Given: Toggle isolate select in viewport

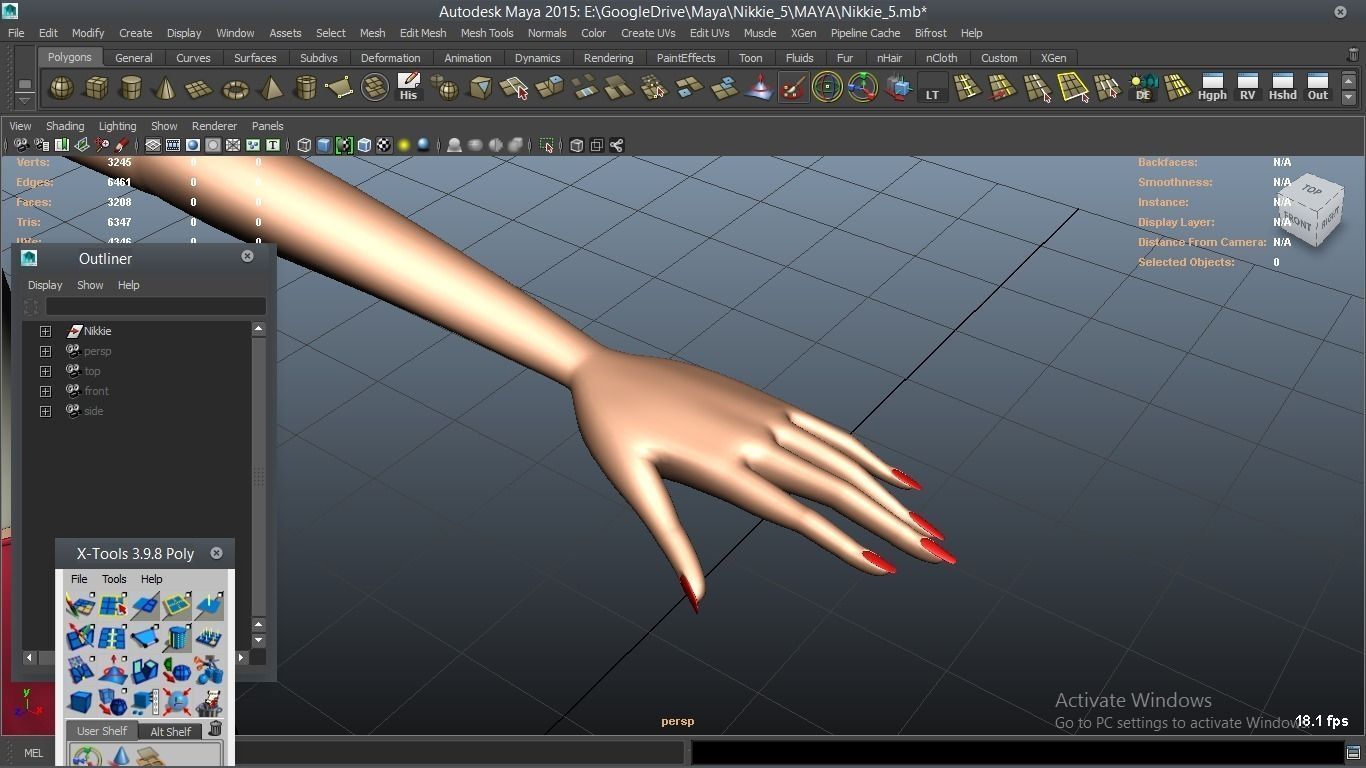Looking at the screenshot, I should tap(546, 145).
